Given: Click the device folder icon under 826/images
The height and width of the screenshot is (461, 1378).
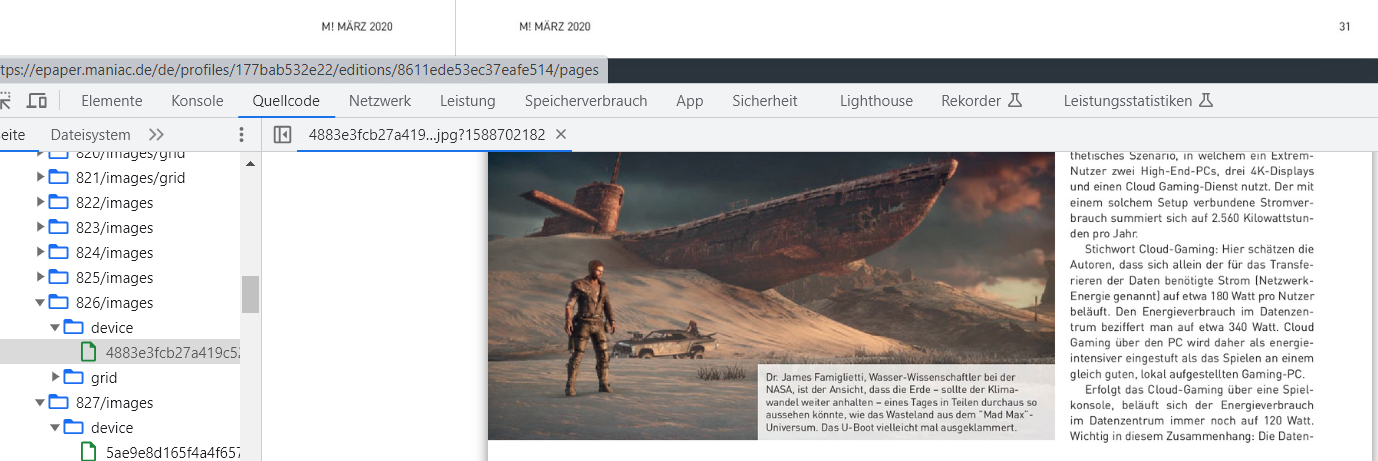Looking at the screenshot, I should point(73,327).
